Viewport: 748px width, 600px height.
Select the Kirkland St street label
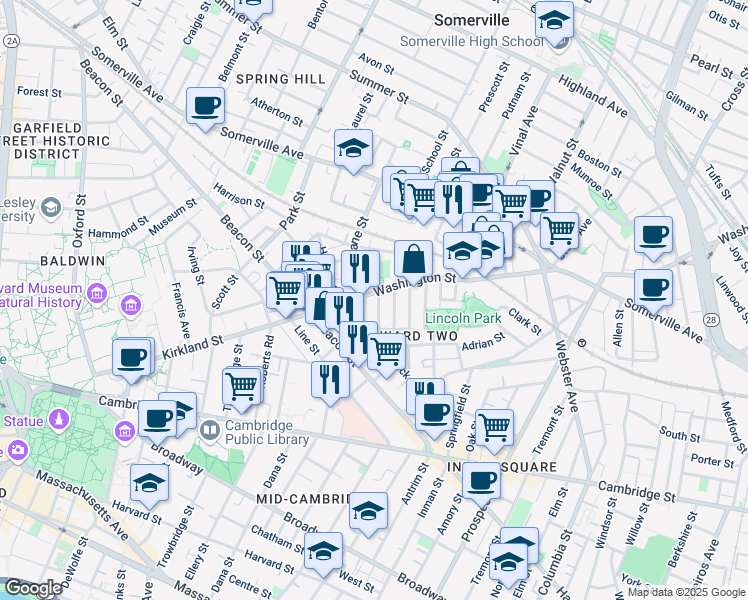click(193, 348)
